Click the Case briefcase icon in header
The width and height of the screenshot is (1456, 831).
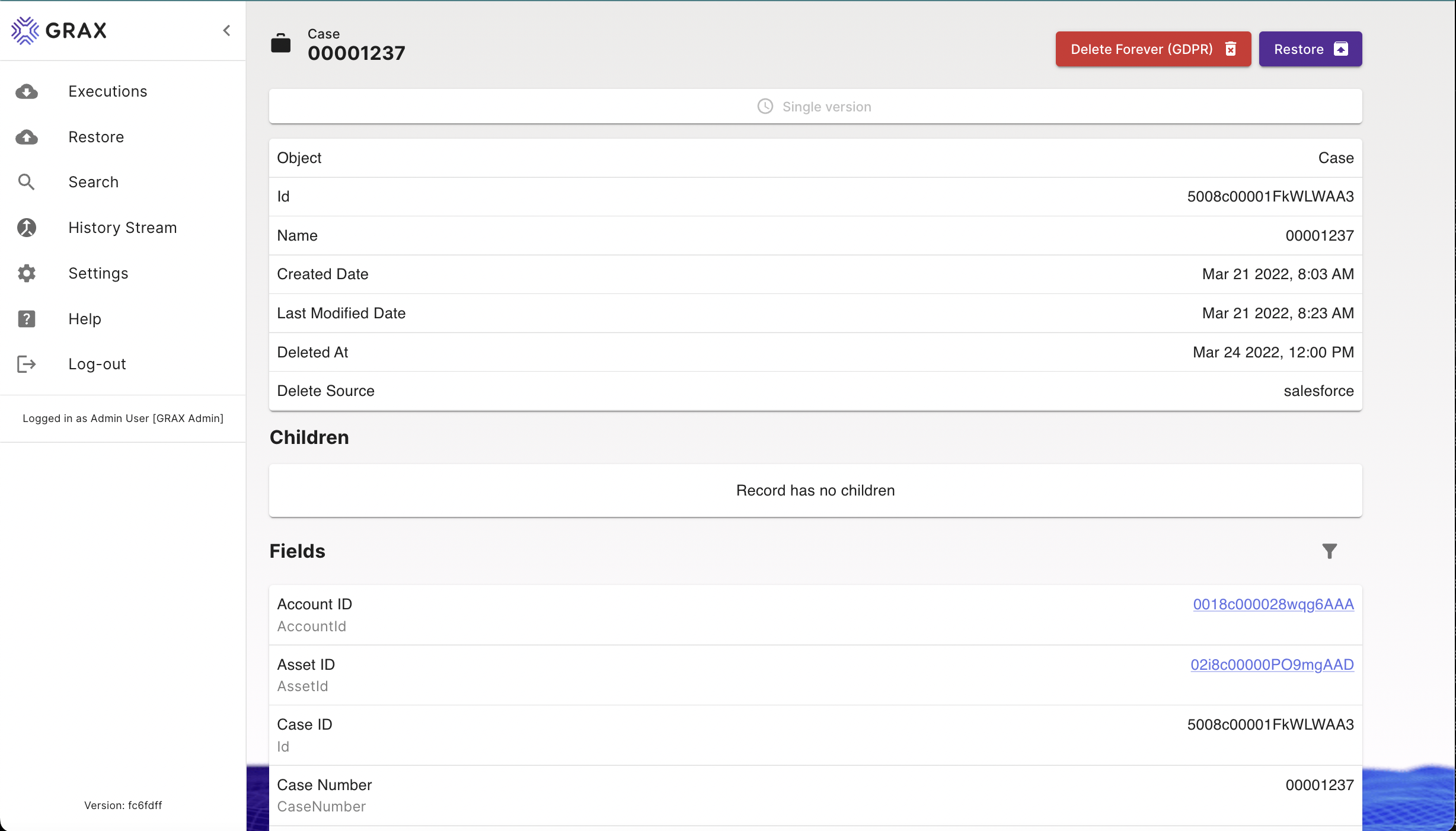tap(281, 44)
